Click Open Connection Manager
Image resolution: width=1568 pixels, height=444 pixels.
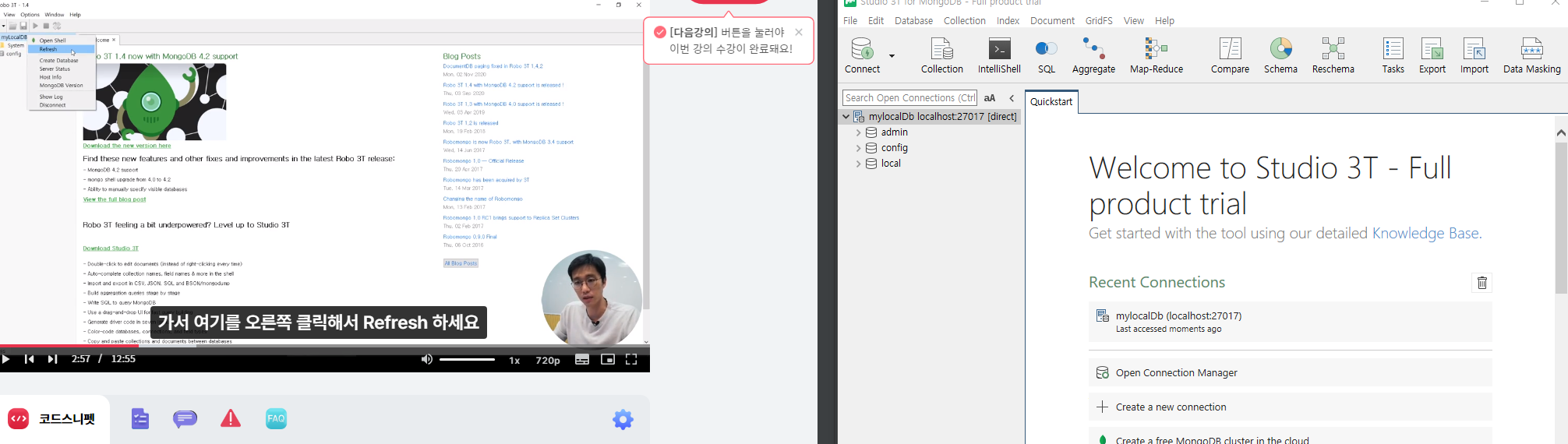(x=1290, y=372)
